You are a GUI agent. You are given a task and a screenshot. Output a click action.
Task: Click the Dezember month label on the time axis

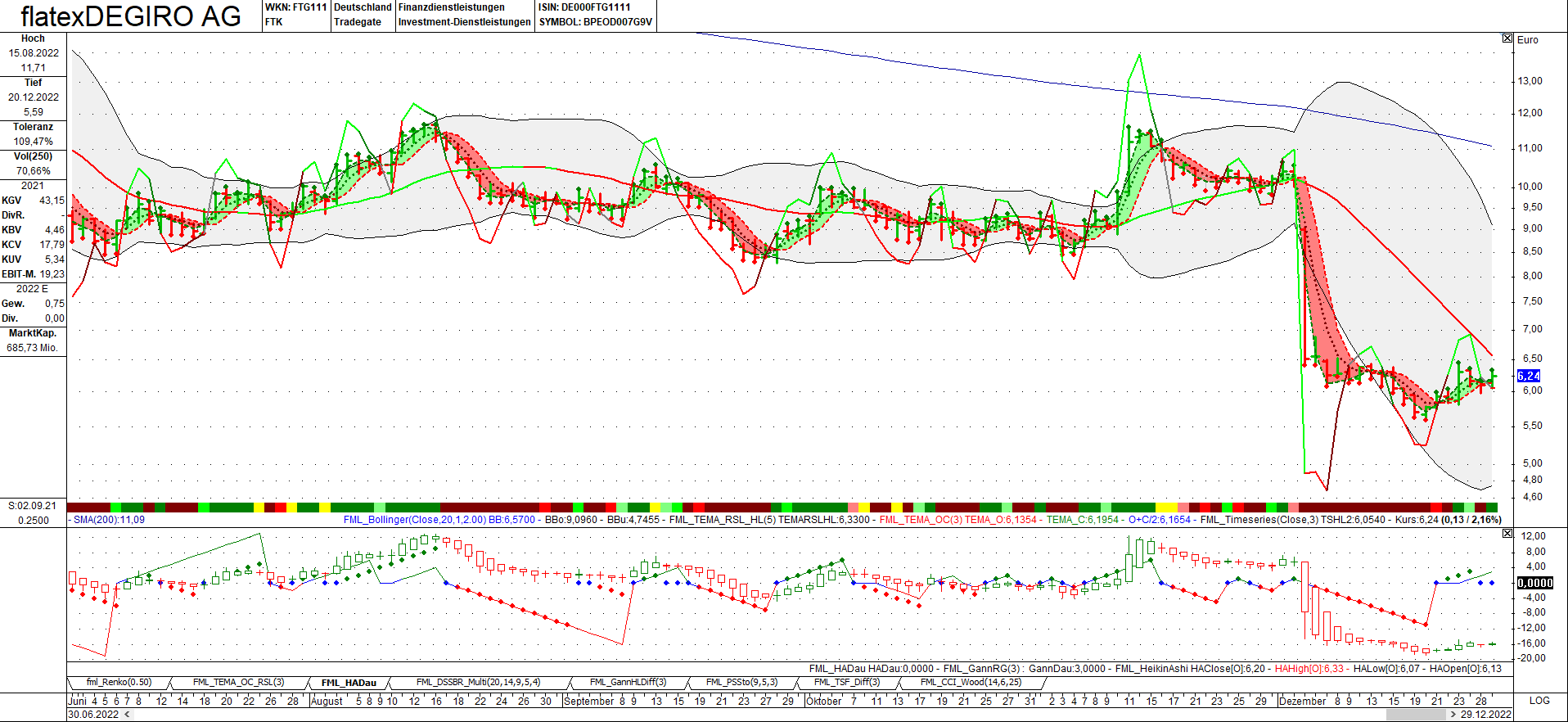tap(1302, 701)
